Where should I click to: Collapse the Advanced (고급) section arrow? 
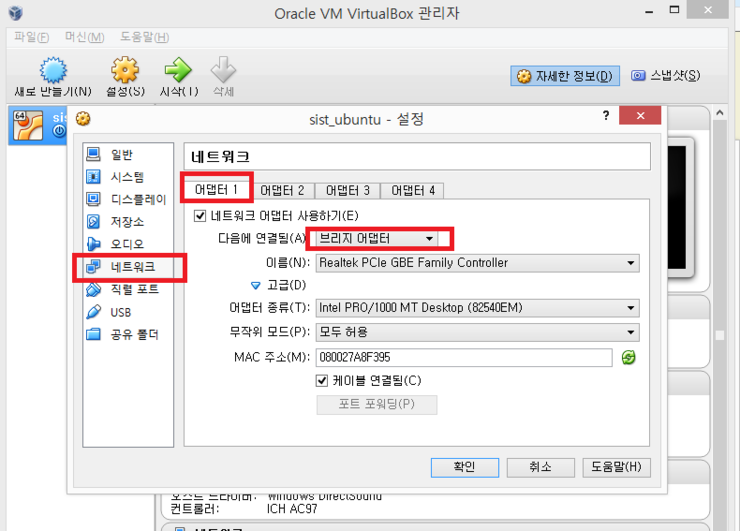(x=255, y=285)
